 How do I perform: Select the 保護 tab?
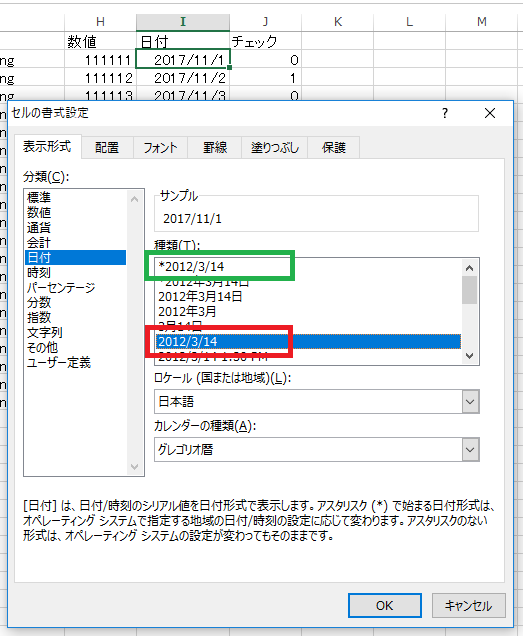coord(334,147)
